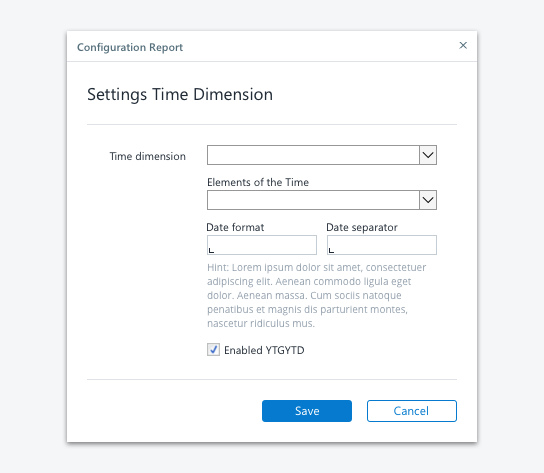This screenshot has height=473, width=544.
Task: Click the Enabled YTGYTD label text
Action: click(x=264, y=350)
